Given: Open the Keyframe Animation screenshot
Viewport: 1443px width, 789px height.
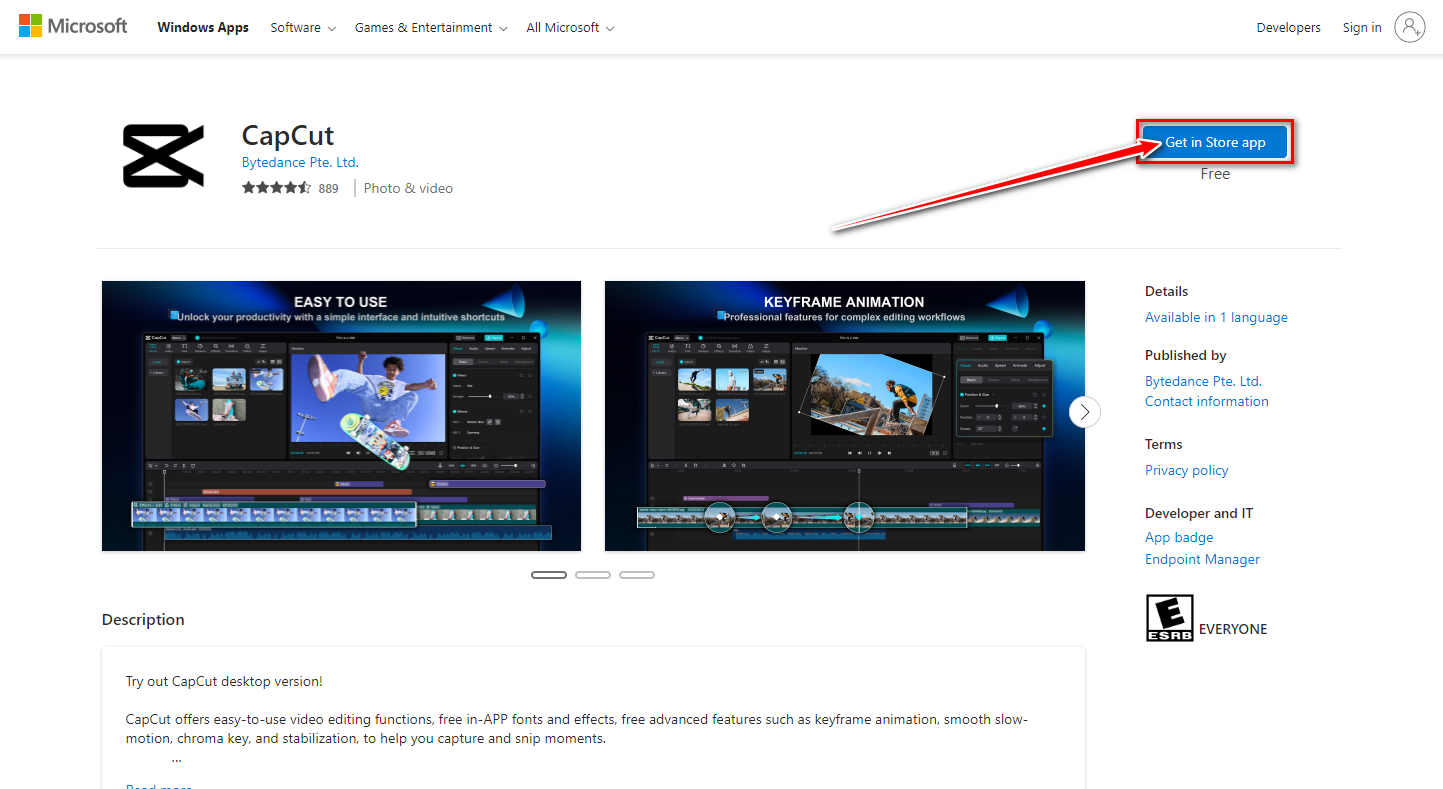Looking at the screenshot, I should [x=844, y=416].
